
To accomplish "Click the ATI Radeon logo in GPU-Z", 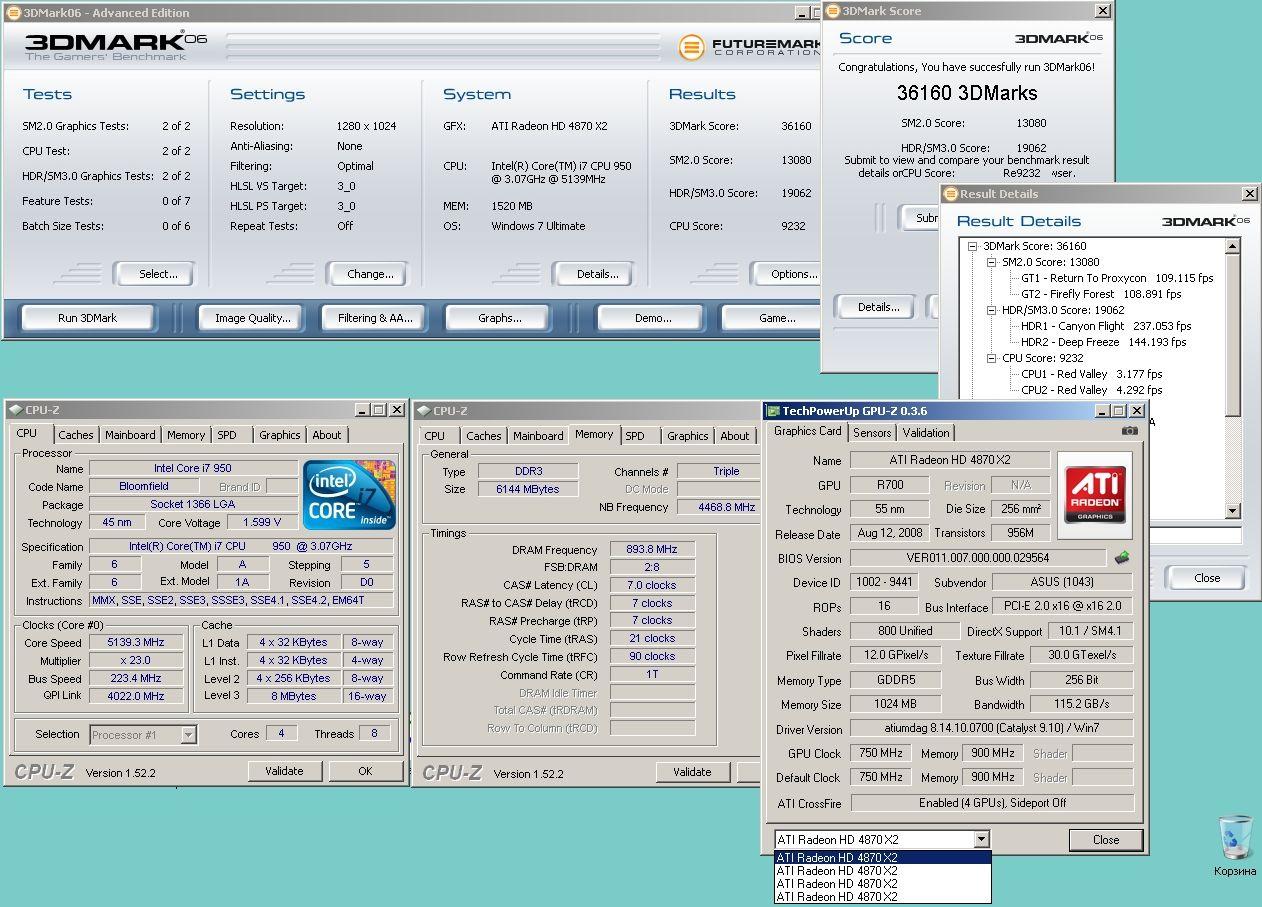I will 1095,495.
